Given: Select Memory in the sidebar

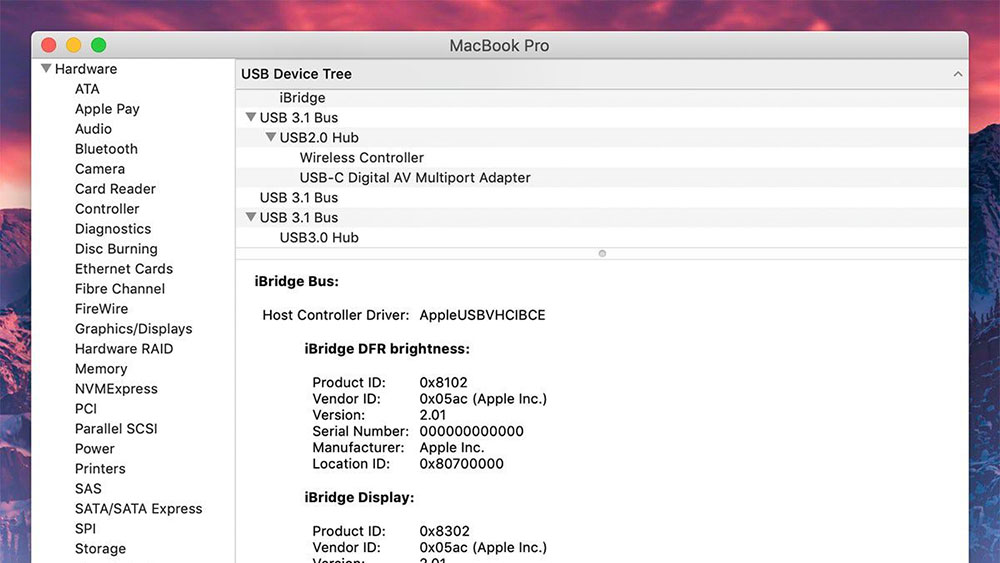Looking at the screenshot, I should (x=101, y=369).
